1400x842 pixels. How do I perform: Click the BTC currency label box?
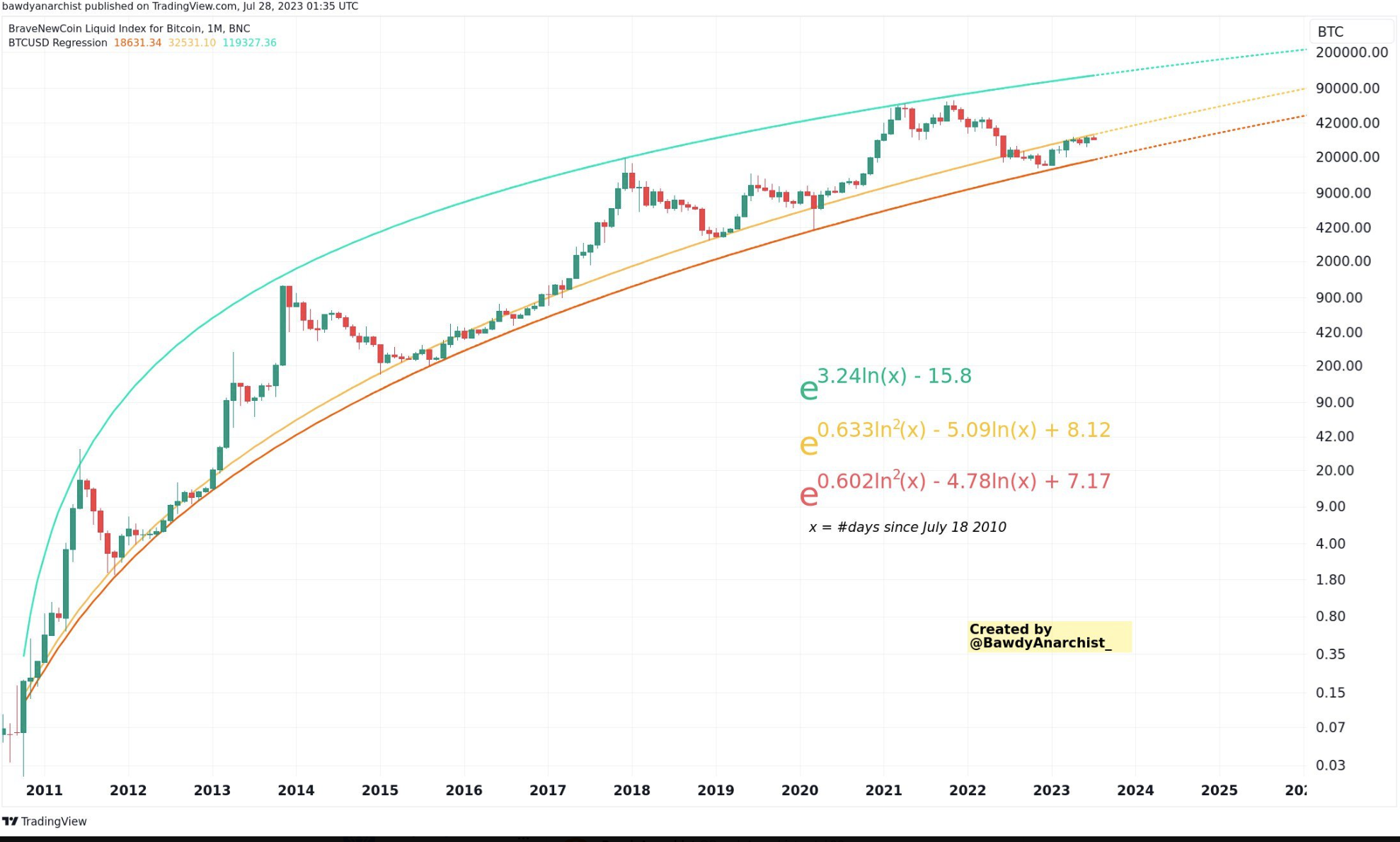click(1351, 32)
